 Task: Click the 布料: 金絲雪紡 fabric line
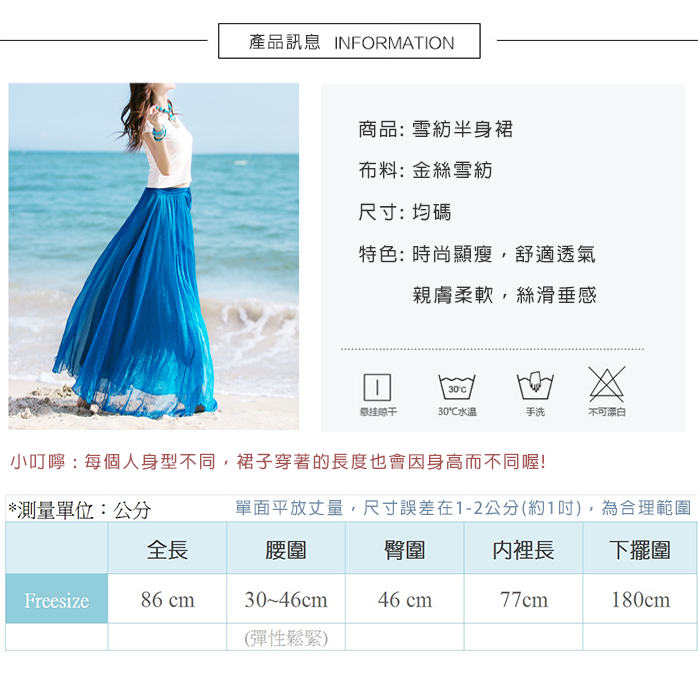[x=425, y=170]
